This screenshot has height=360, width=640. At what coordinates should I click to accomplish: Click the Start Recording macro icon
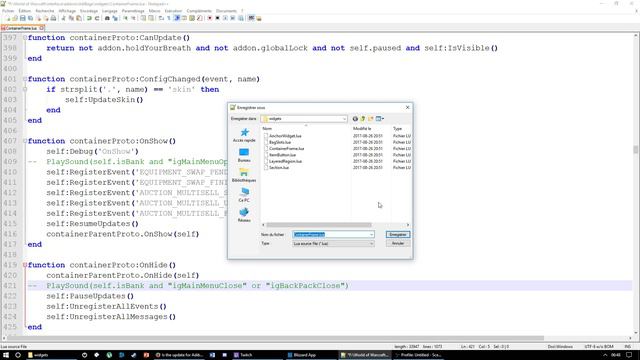click(x=210, y=18)
